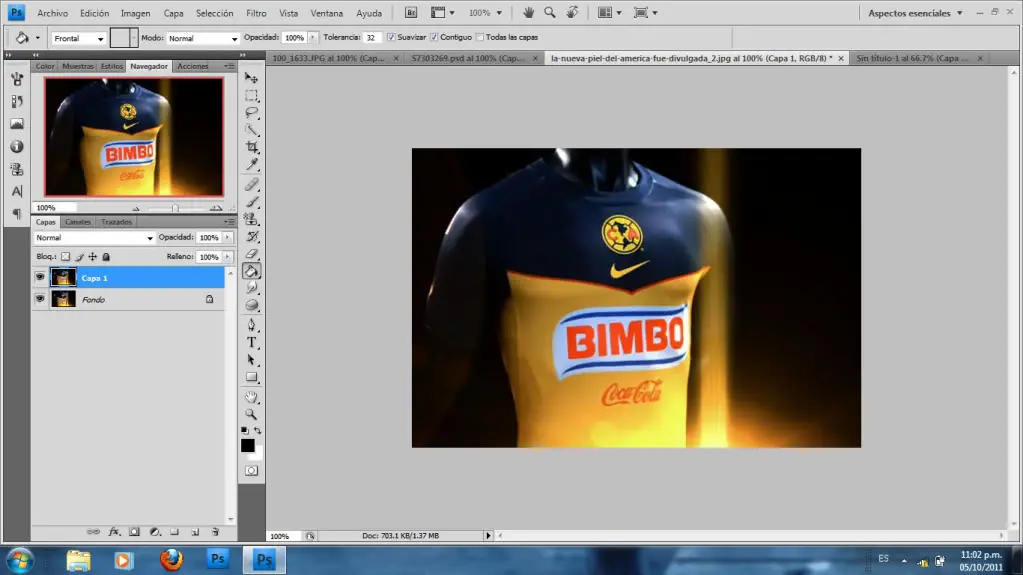Image resolution: width=1023 pixels, height=575 pixels.
Task: Select the Path Selection tool
Action: 251,360
